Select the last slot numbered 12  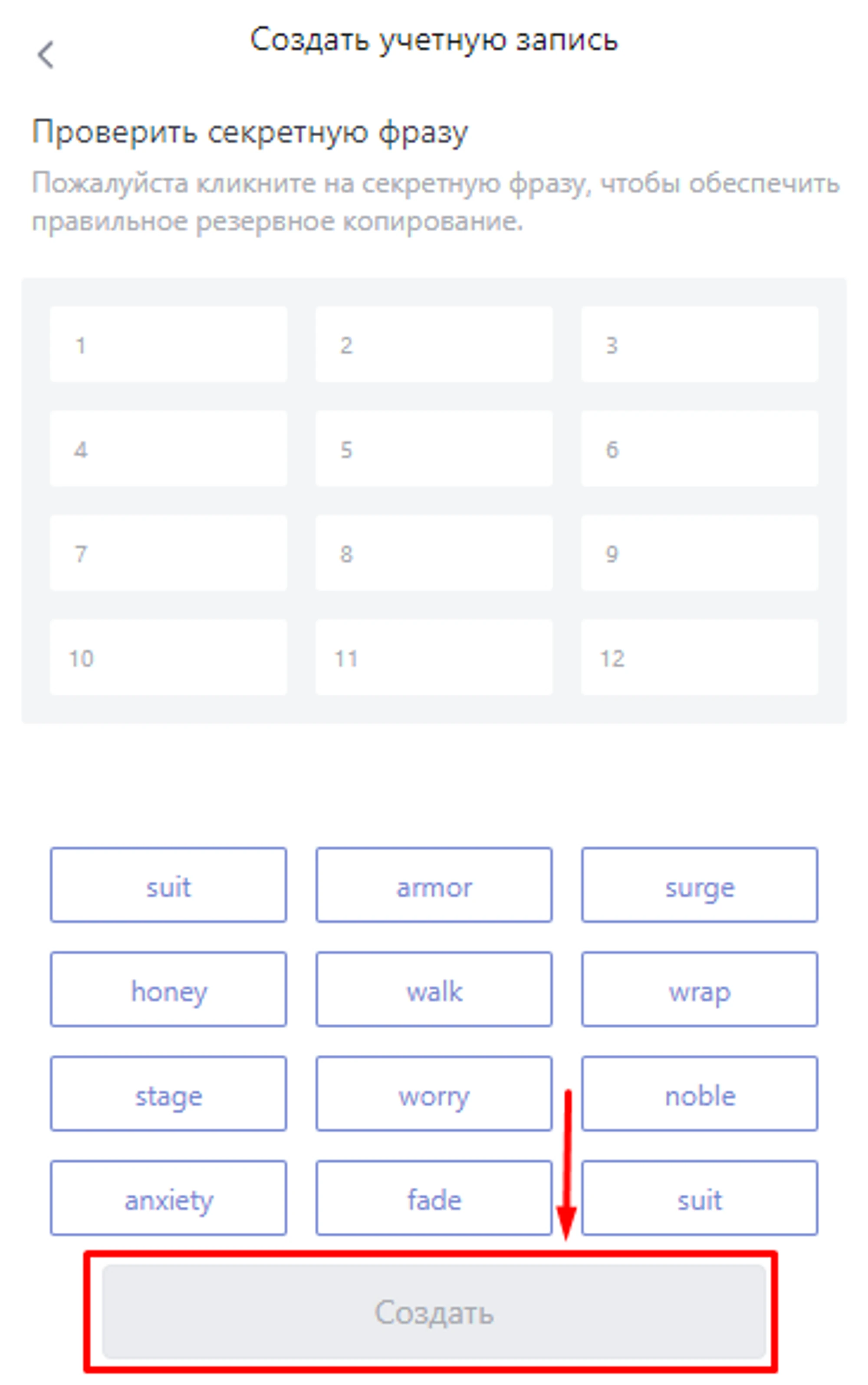click(x=699, y=658)
